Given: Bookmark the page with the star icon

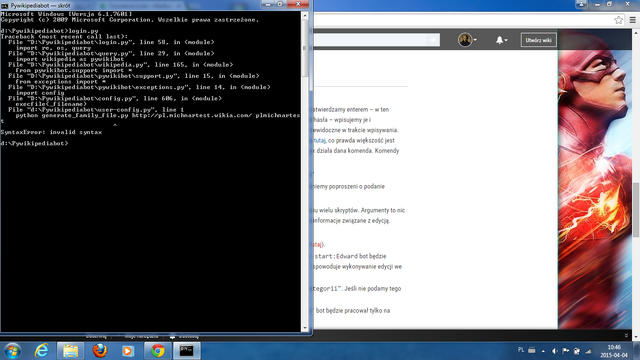Looking at the screenshot, I should [619, 20].
